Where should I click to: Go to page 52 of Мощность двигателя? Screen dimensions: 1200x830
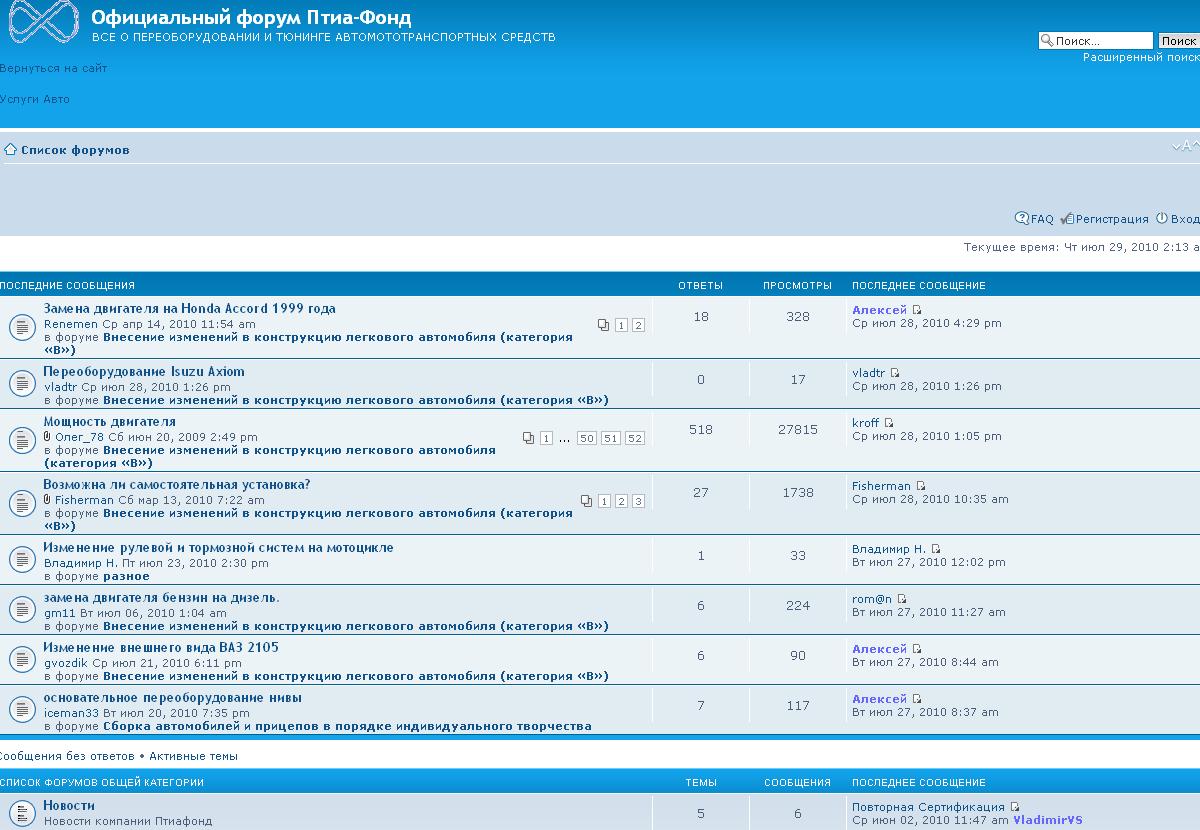[x=635, y=438]
